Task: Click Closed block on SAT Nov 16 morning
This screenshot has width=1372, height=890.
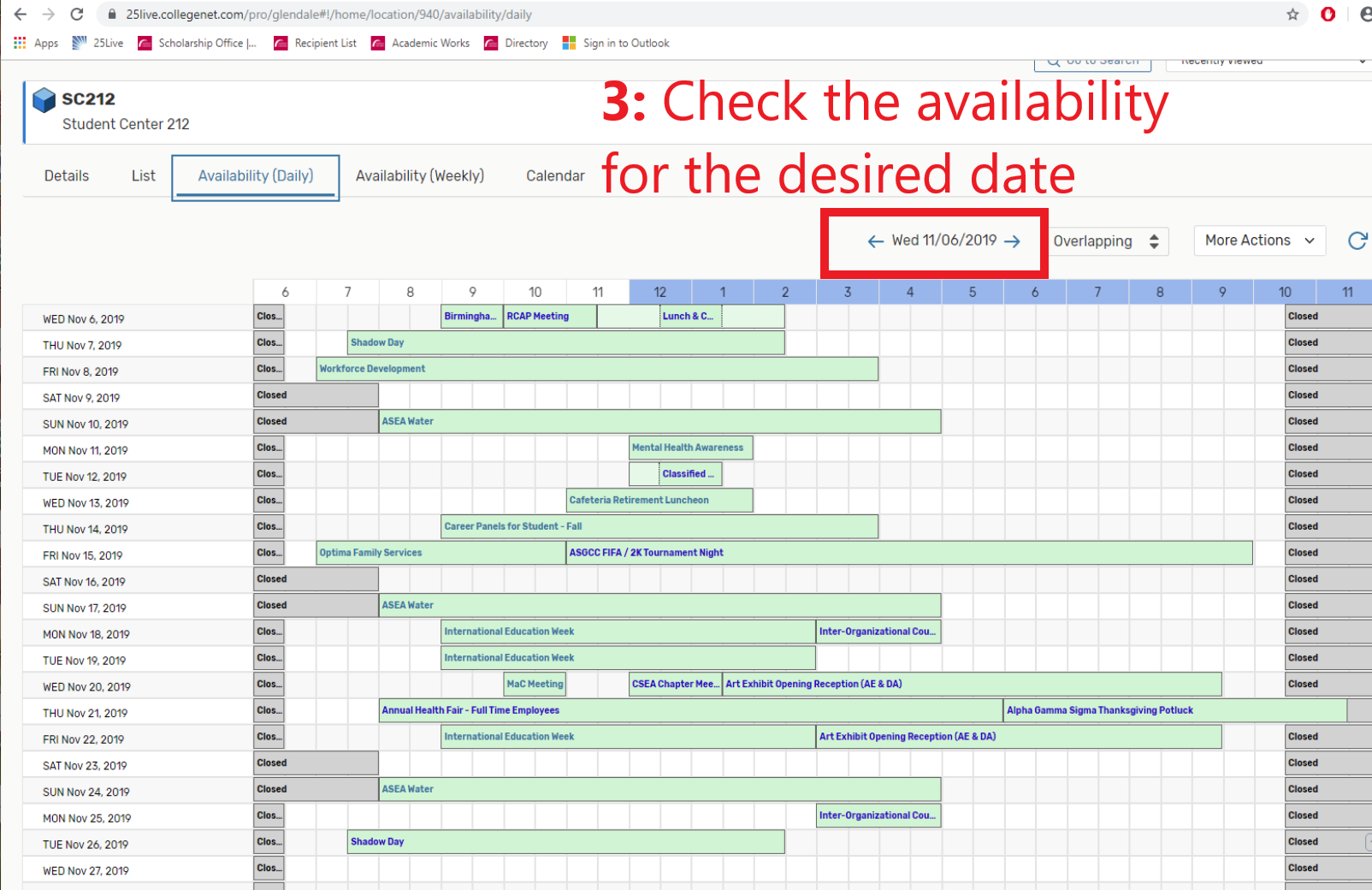Action: click(x=316, y=579)
